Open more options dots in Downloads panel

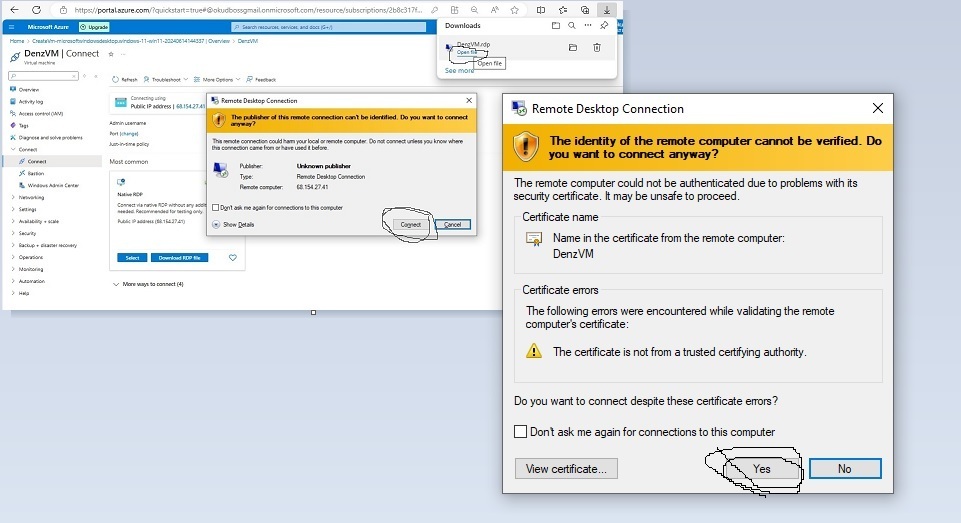[588, 26]
